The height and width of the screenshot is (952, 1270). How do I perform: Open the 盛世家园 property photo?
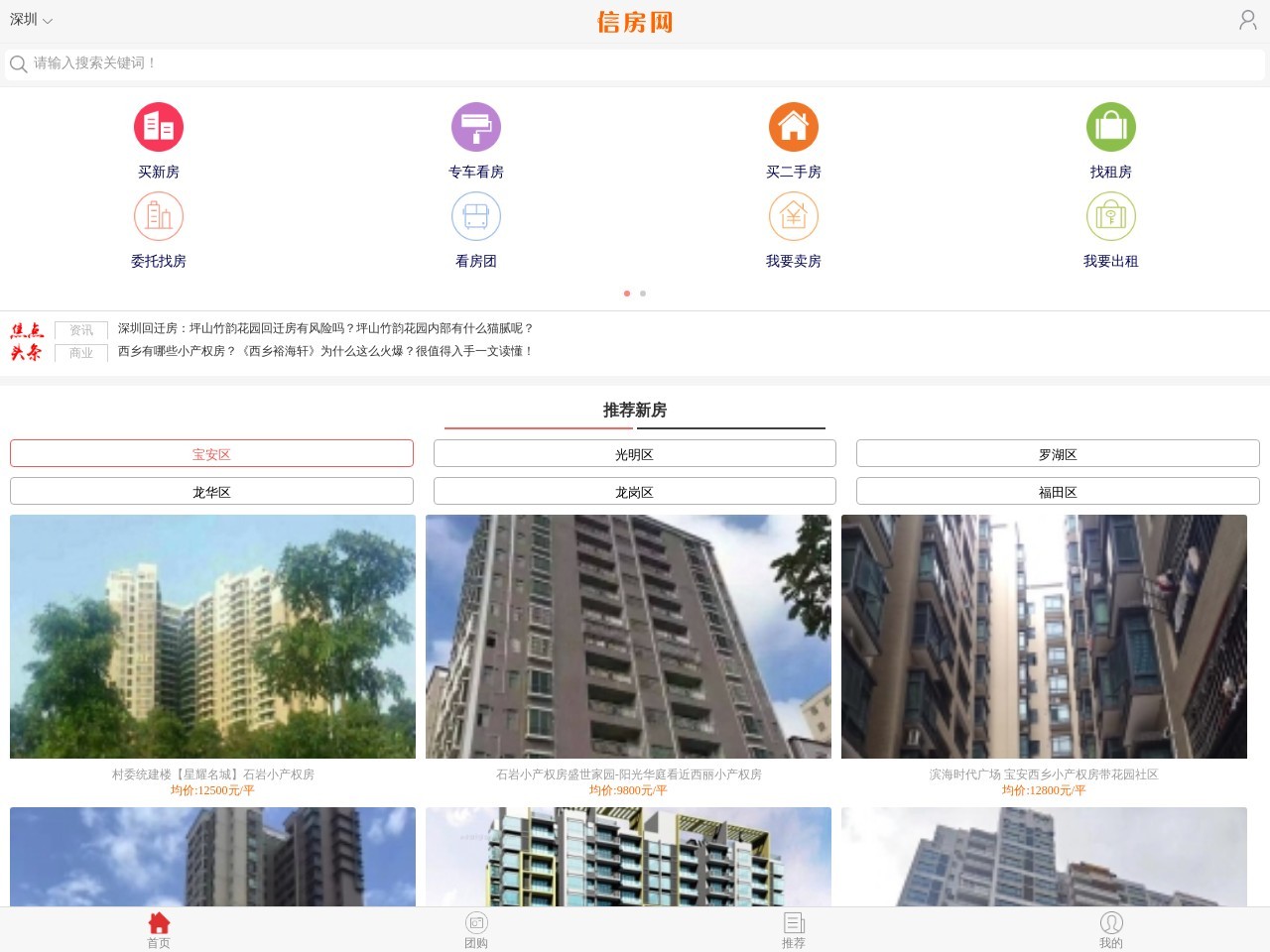628,637
